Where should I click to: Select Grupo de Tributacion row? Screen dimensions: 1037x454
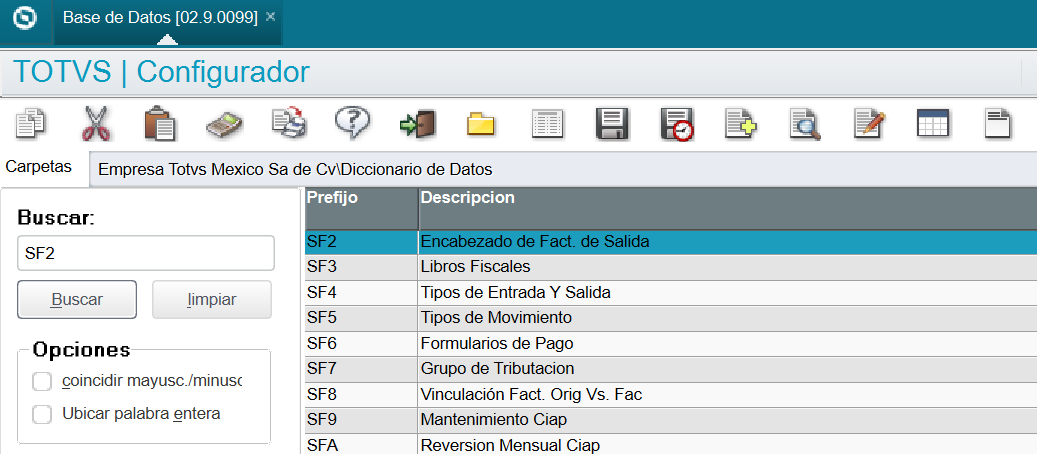click(727, 369)
